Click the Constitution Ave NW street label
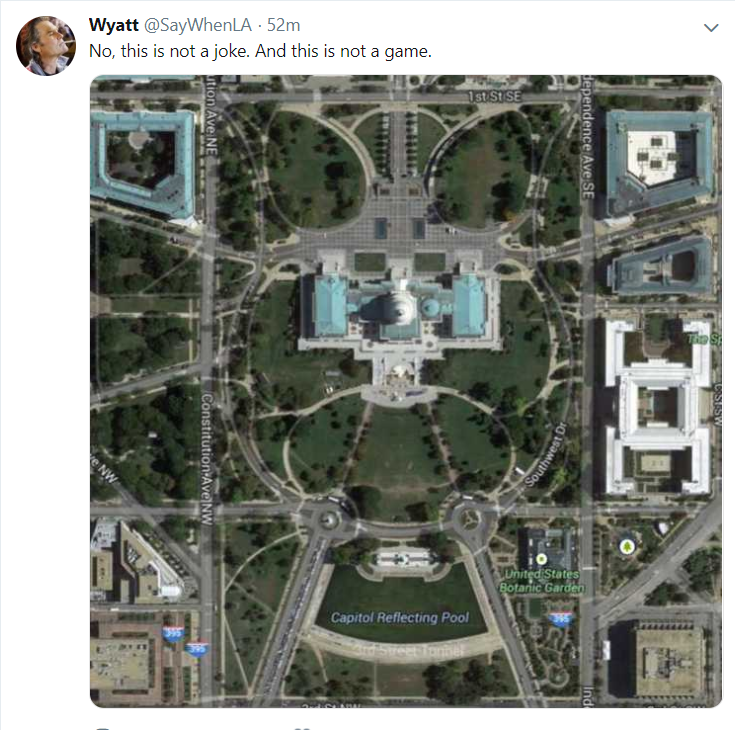Screen dimensions: 735x730 click(x=206, y=458)
